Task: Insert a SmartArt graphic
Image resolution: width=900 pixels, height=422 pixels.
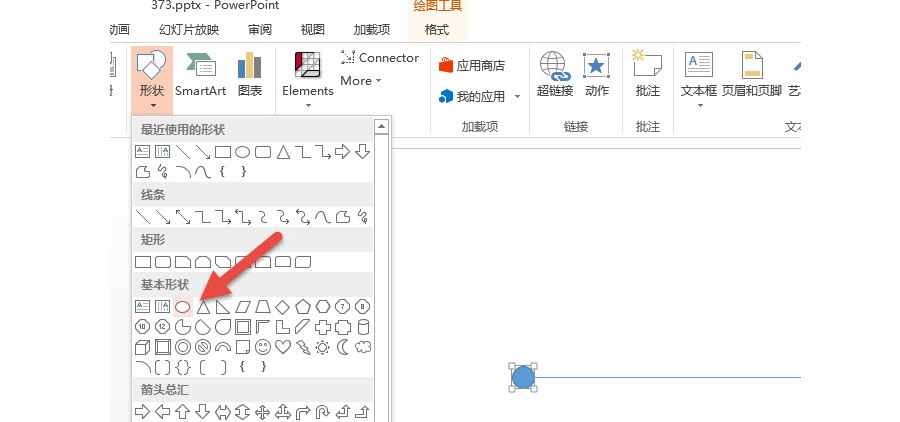Action: (200, 75)
